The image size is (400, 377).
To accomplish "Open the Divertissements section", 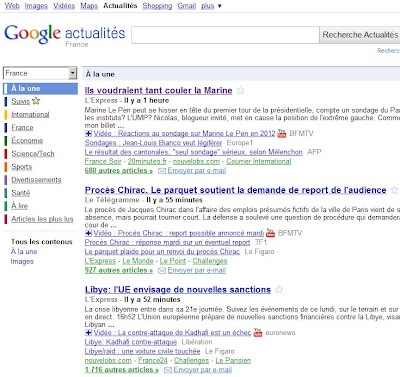I will click(36, 180).
